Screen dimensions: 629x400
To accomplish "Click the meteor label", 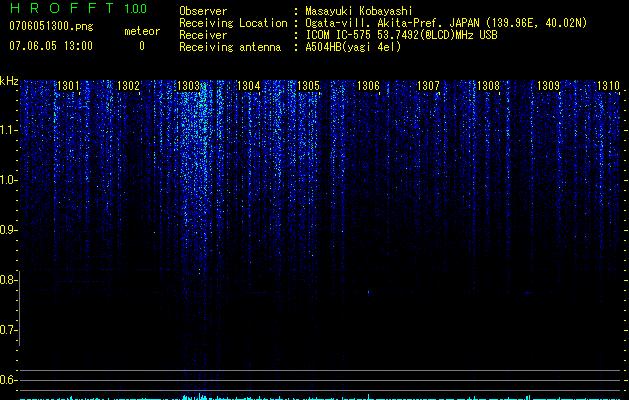I will pyautogui.click(x=142, y=31).
